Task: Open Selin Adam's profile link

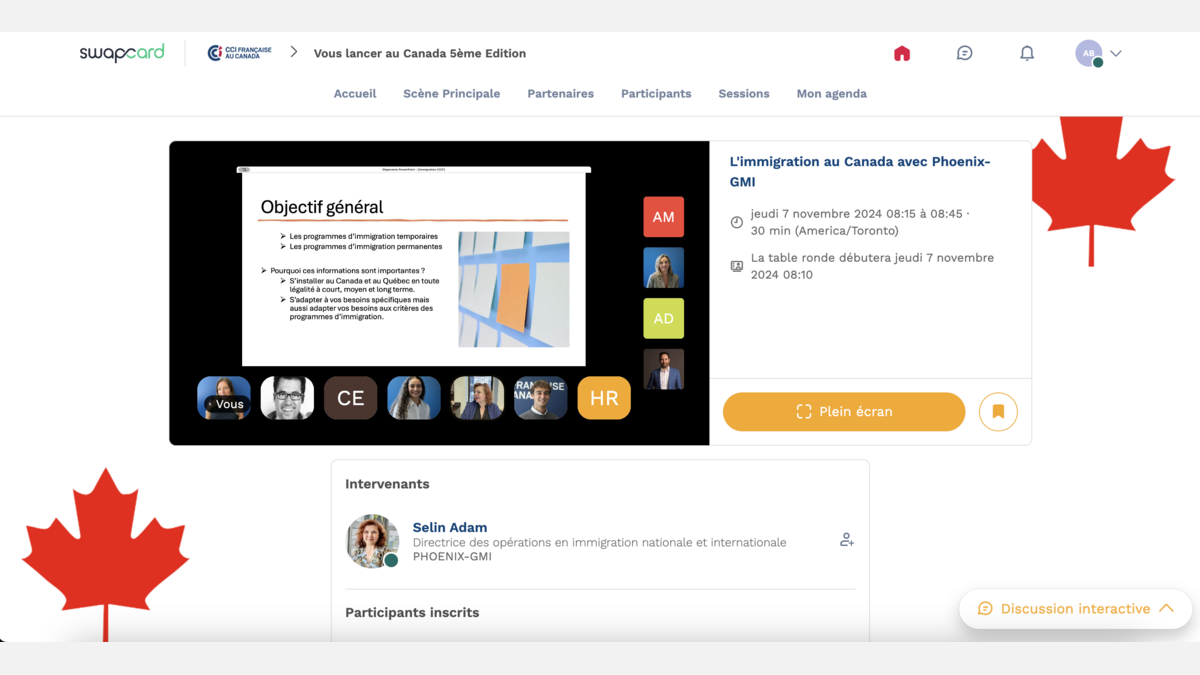Action: point(450,527)
